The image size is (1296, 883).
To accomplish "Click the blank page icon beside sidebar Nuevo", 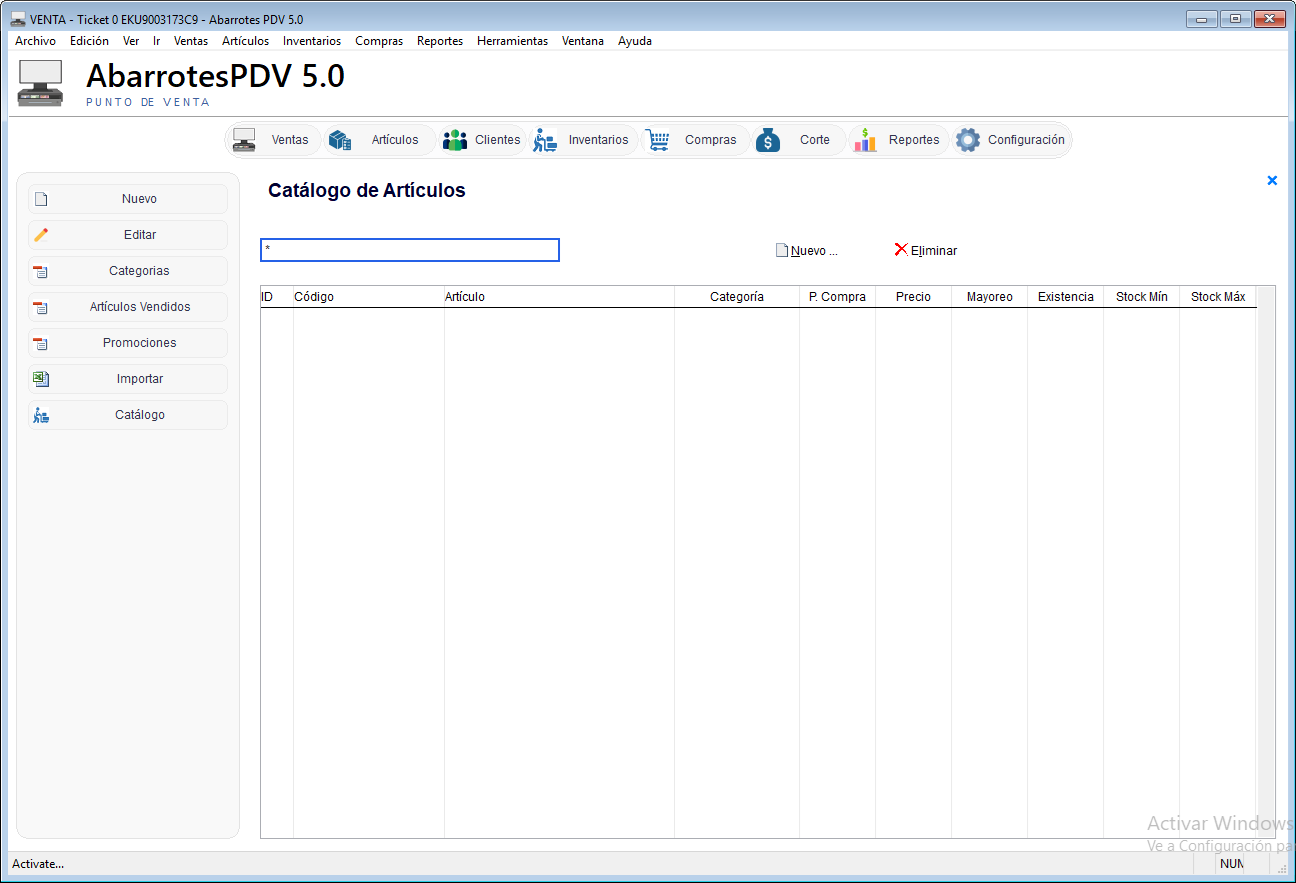I will click(x=41, y=199).
